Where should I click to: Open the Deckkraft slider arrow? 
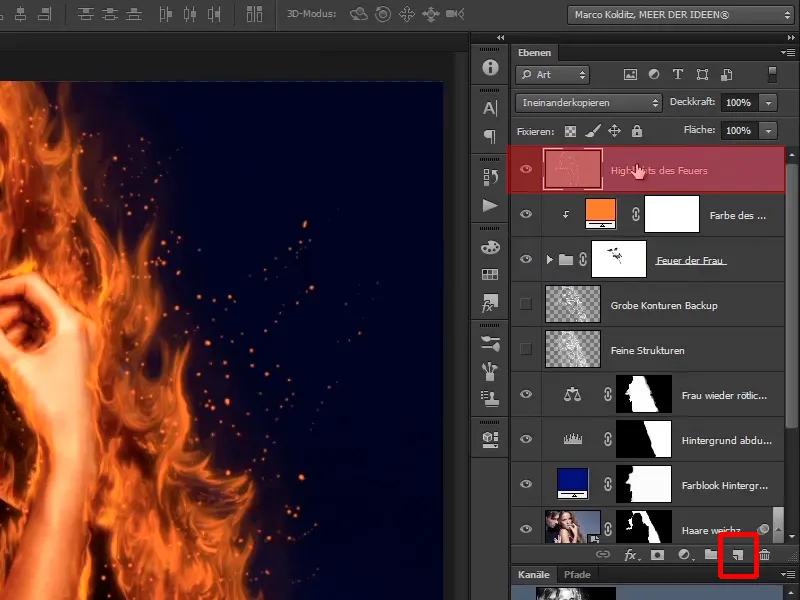(x=768, y=103)
